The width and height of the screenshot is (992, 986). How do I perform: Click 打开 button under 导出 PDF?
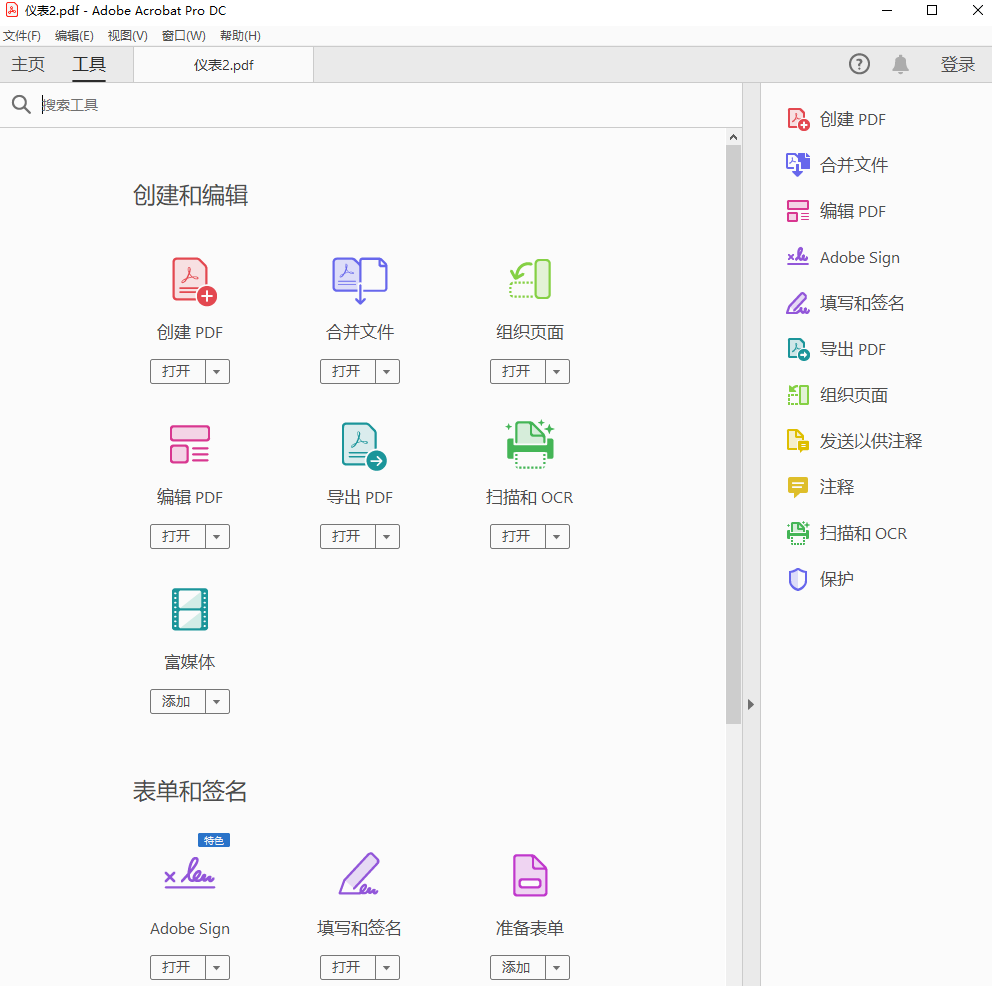click(x=348, y=536)
